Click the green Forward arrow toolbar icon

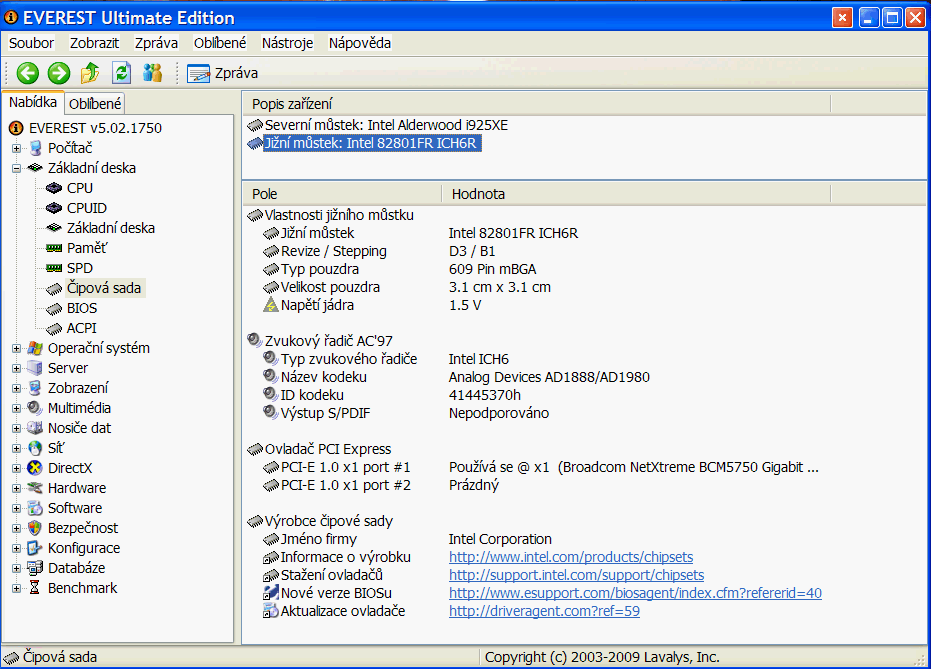click(58, 72)
